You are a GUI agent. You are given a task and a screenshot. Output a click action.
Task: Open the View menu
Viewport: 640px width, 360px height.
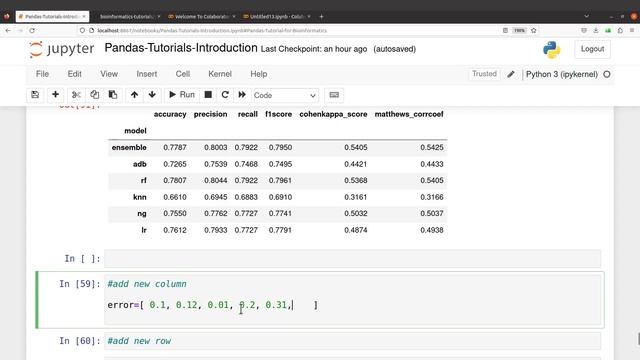click(x=109, y=74)
